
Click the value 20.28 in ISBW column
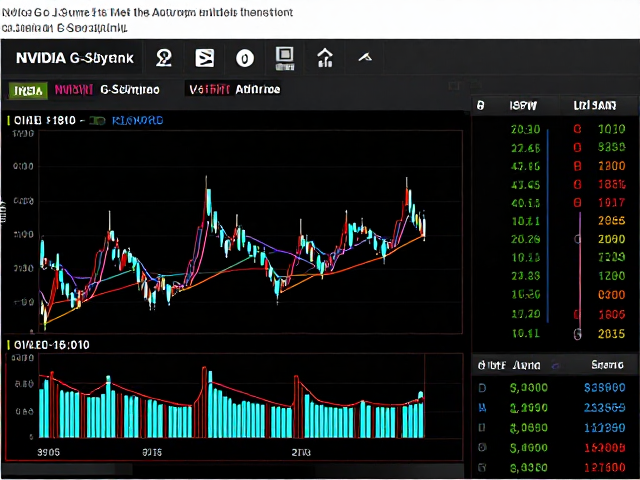tap(525, 239)
